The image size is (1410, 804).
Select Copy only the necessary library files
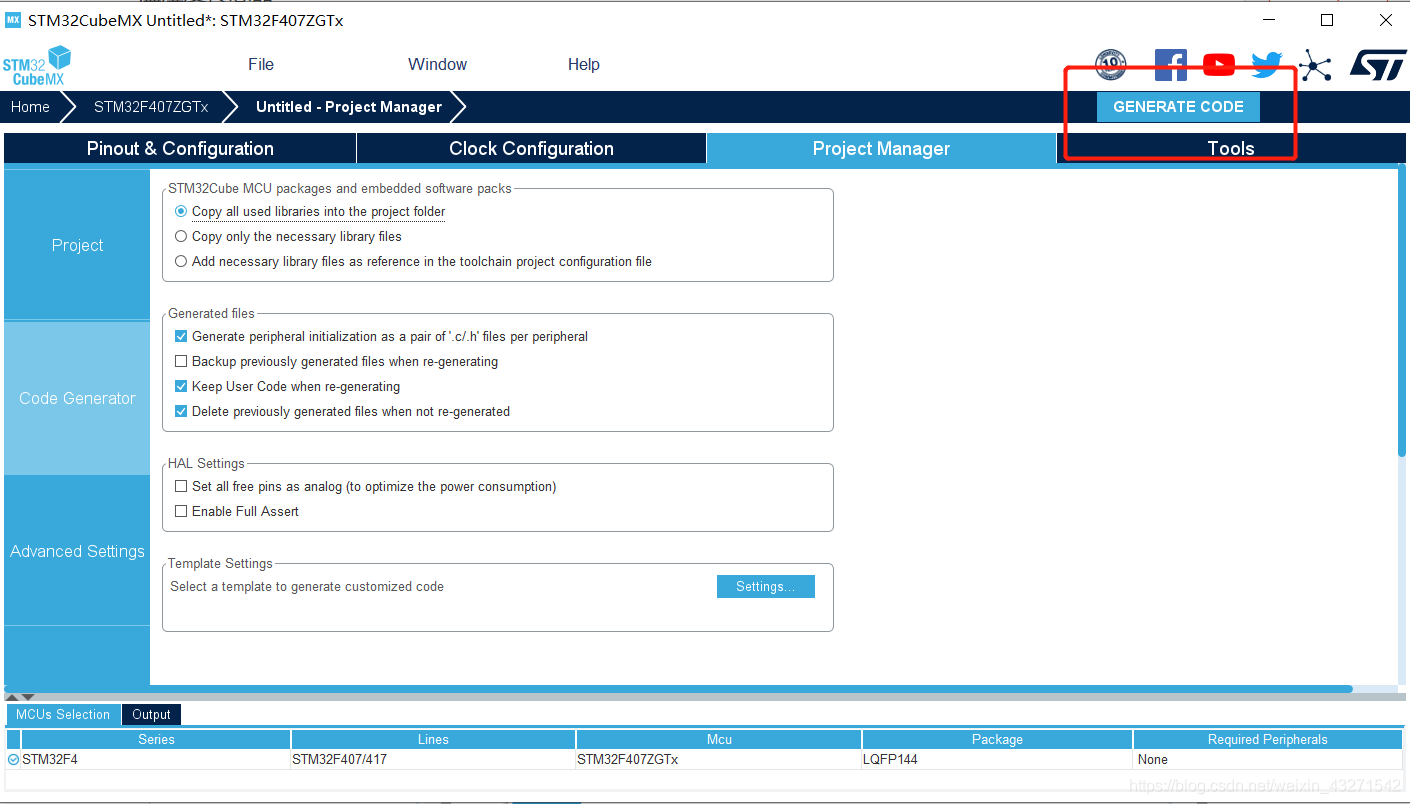click(x=181, y=237)
